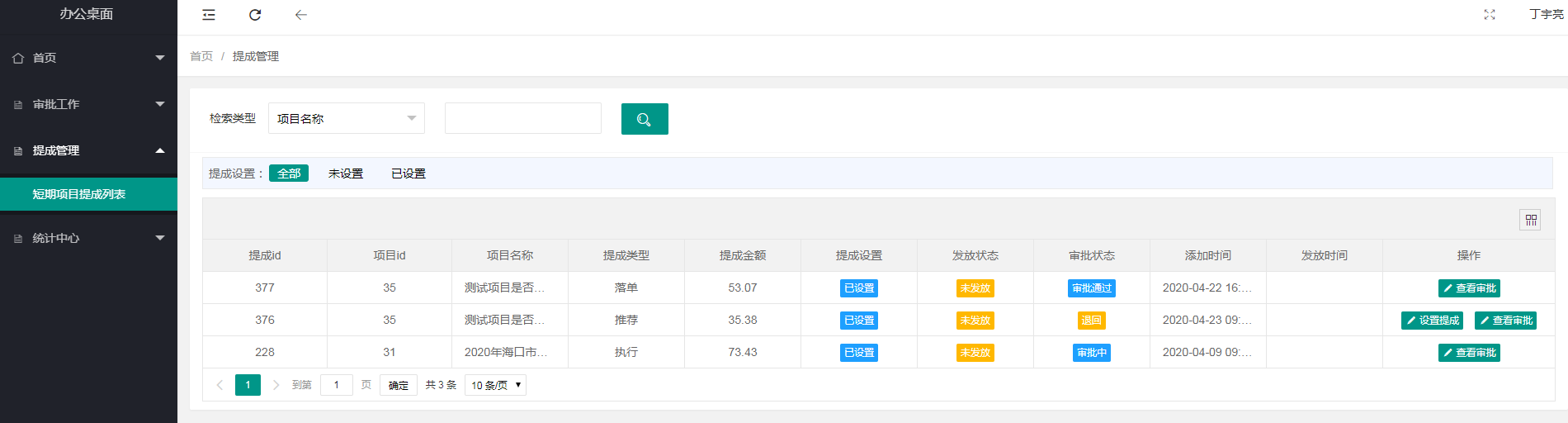Expand the 首页 sidebar menu arrow
Viewport: 1568px width, 423px height.
coord(160,58)
